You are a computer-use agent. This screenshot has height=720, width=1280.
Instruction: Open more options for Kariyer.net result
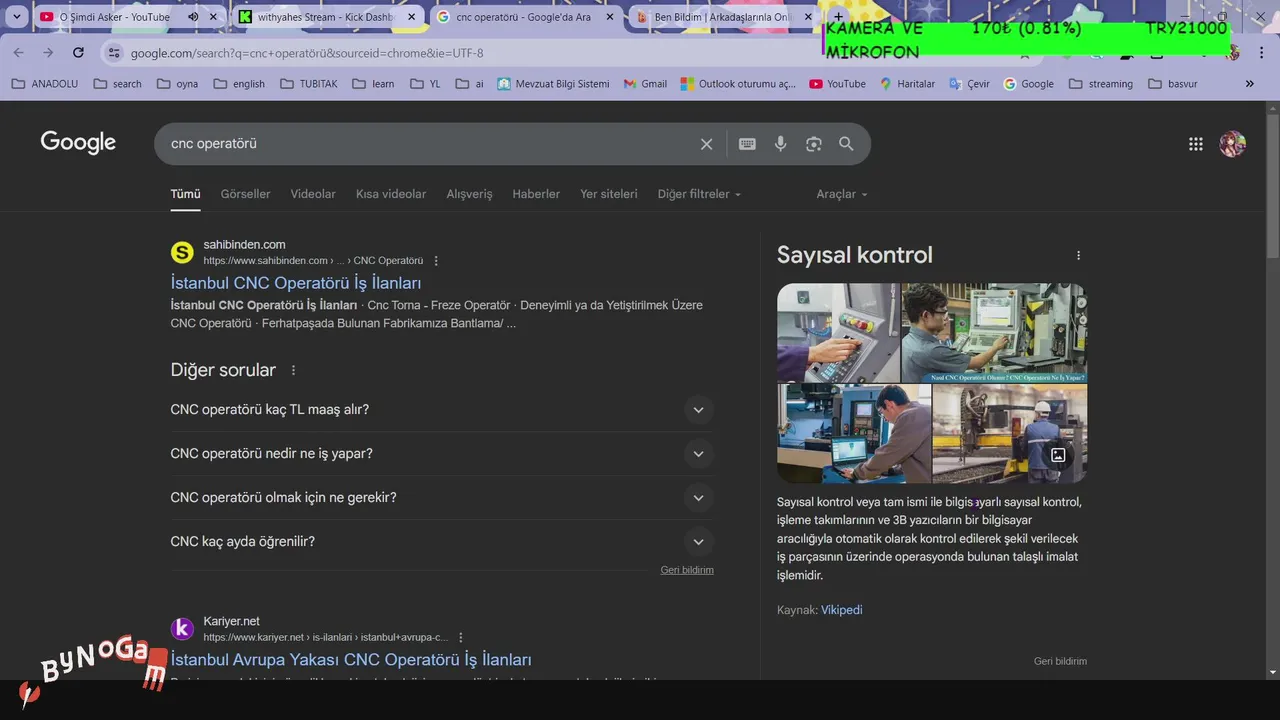pos(461,637)
